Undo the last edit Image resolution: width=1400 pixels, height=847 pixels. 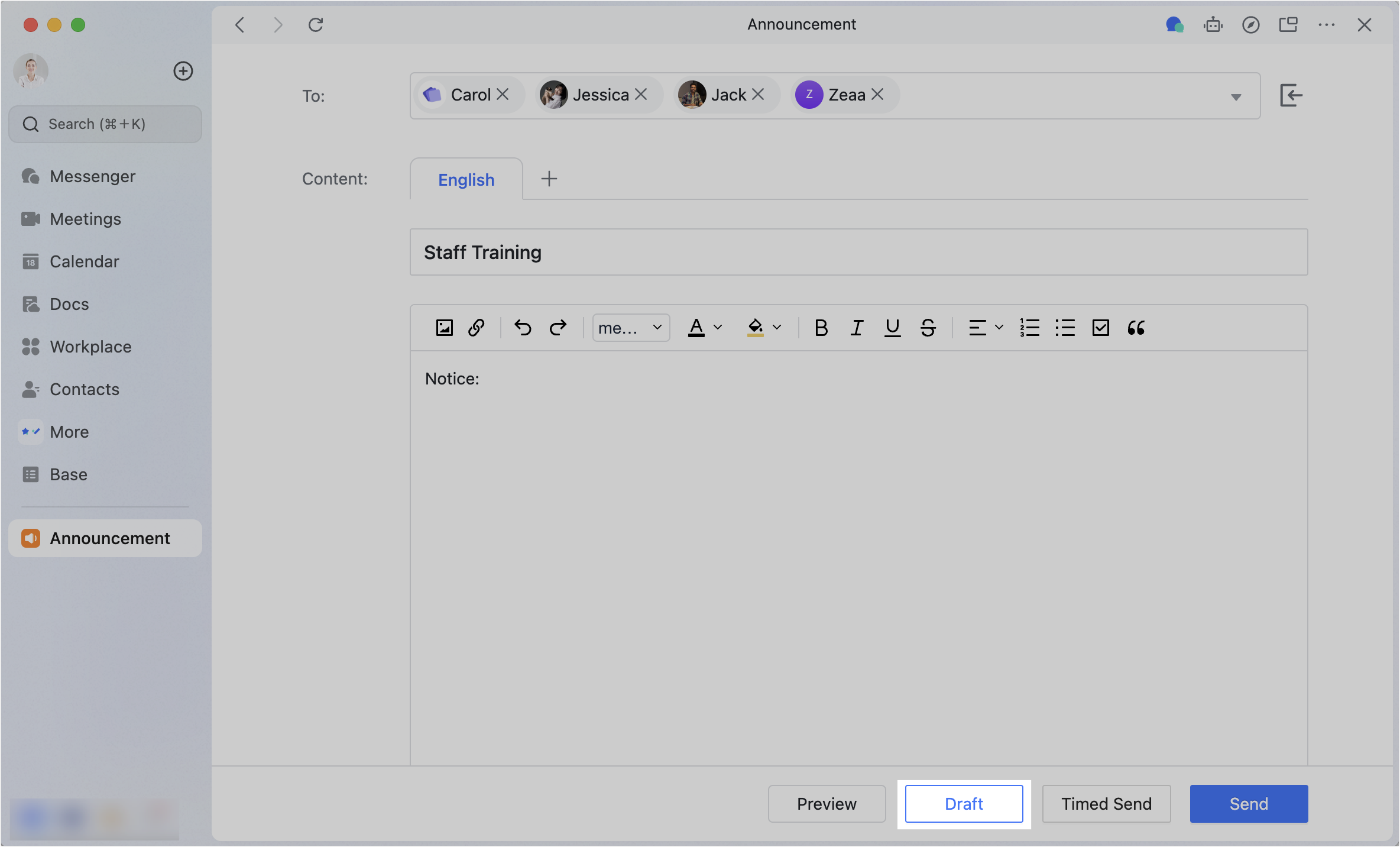(523, 328)
